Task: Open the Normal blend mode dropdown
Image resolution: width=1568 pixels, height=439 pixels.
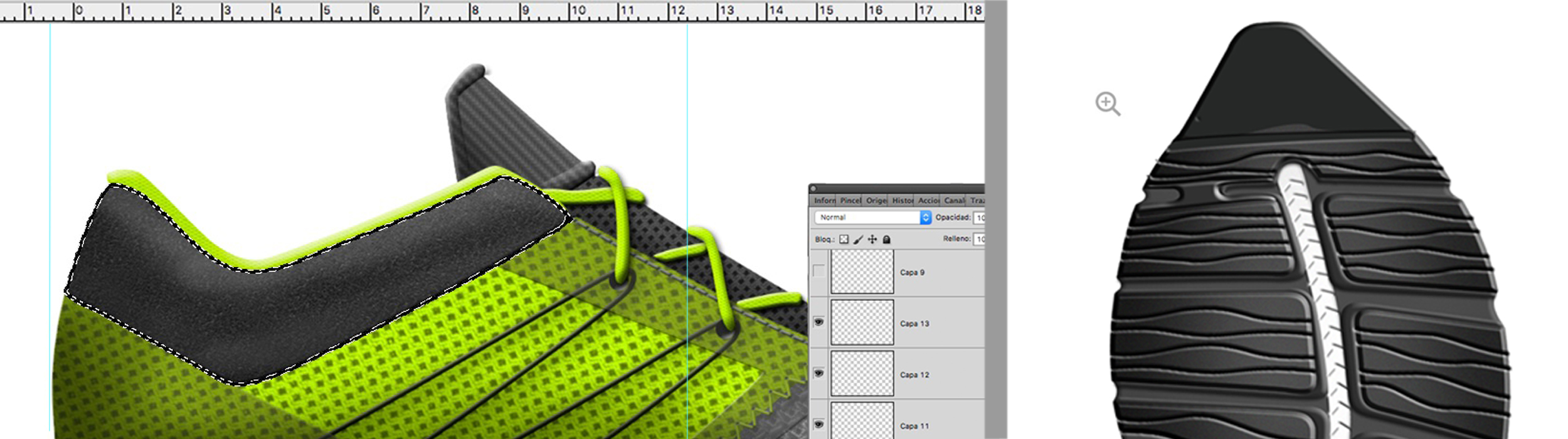Action: (x=867, y=218)
